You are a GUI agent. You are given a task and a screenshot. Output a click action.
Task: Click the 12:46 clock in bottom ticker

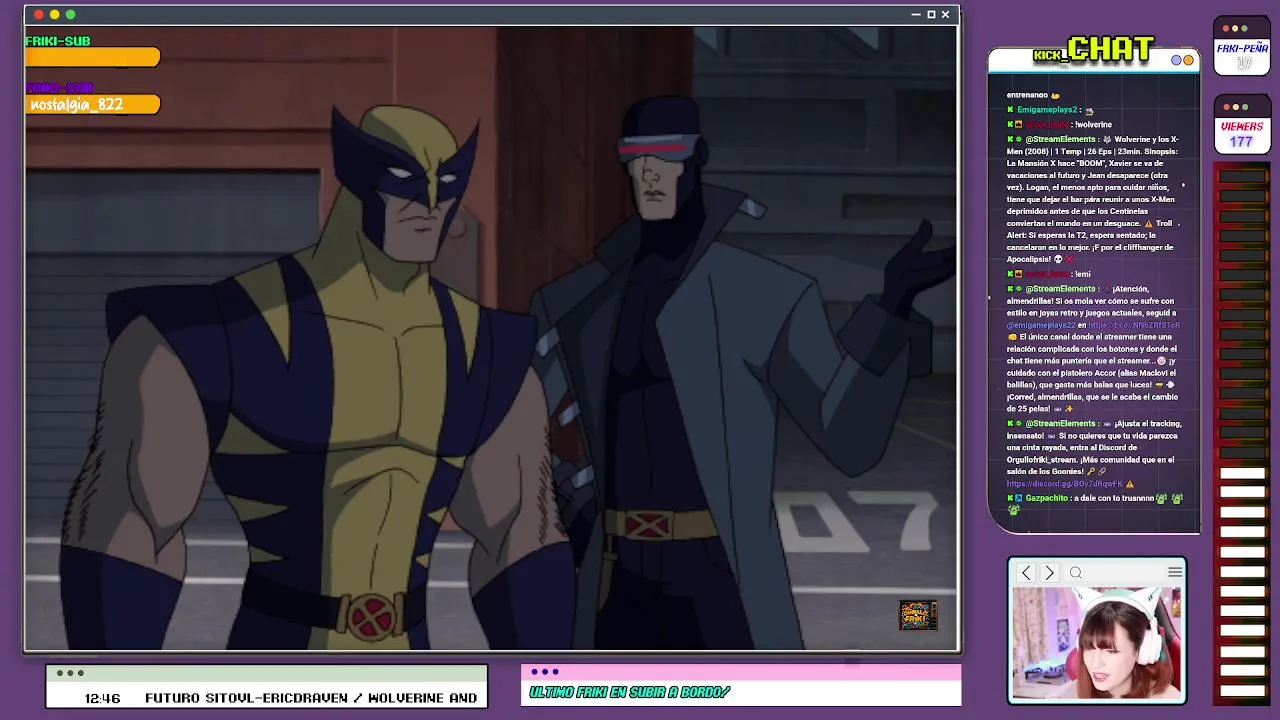tap(102, 698)
